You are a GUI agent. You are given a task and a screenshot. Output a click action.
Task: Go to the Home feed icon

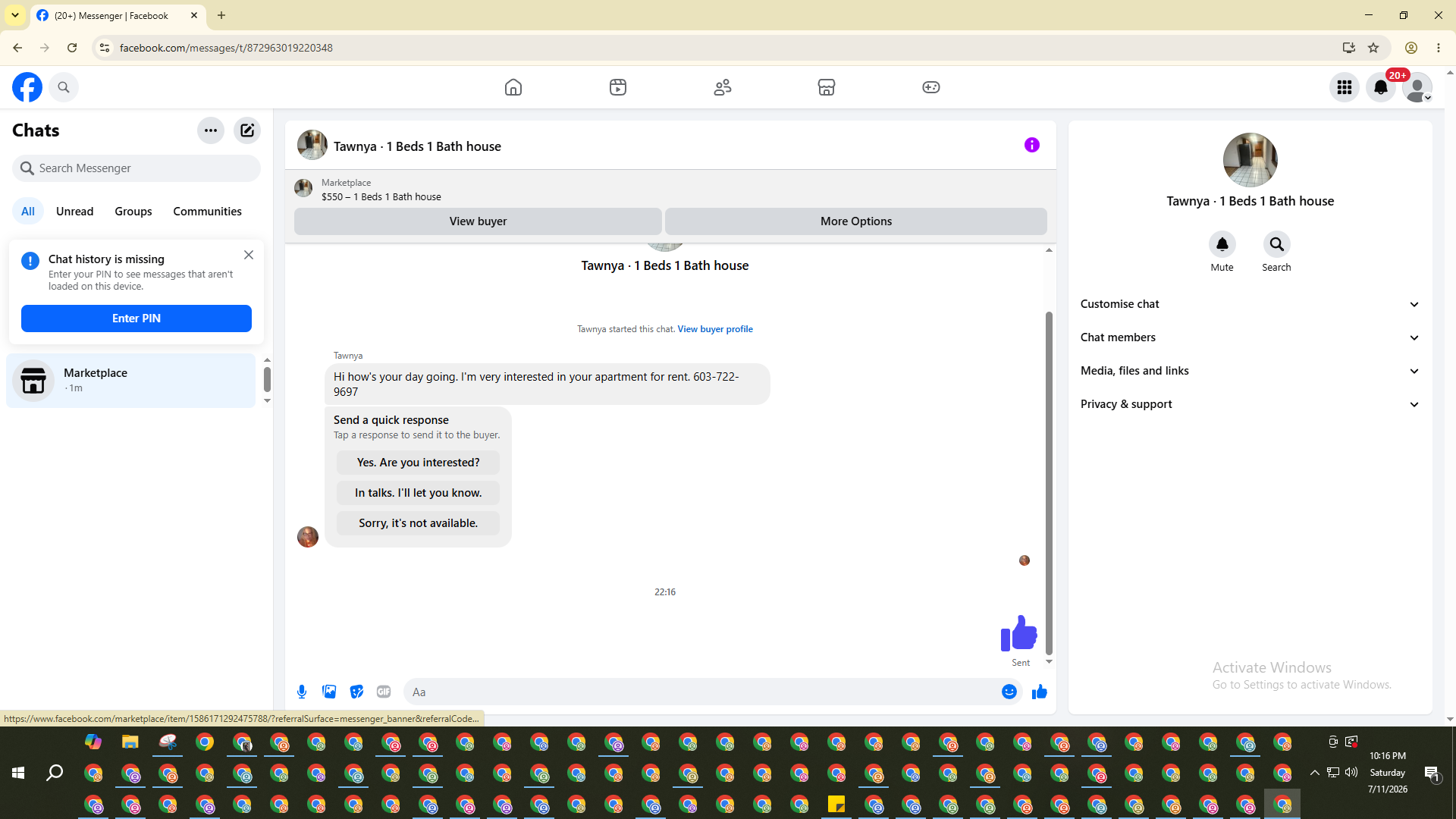[x=513, y=87]
